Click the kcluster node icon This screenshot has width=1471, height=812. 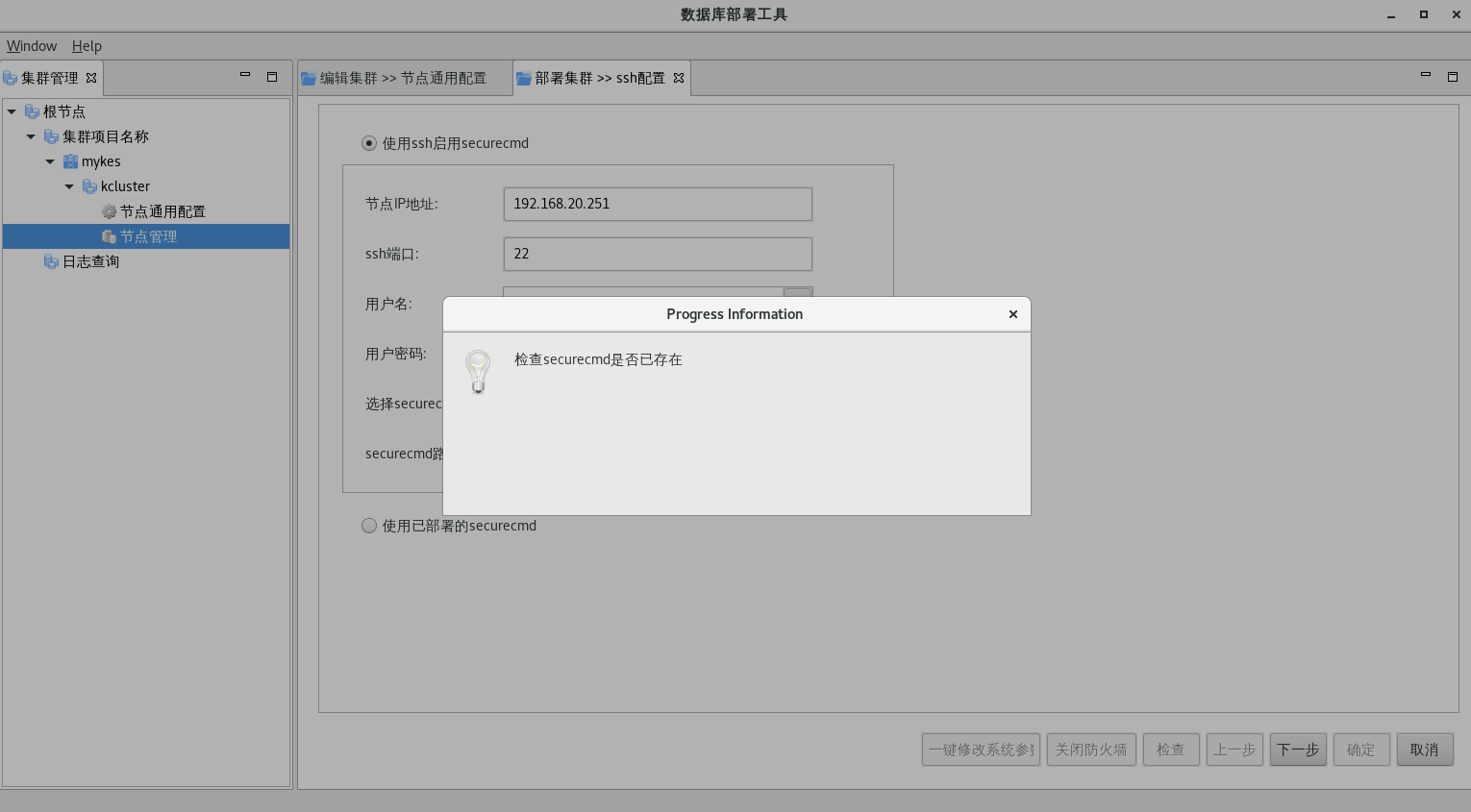pyautogui.click(x=89, y=186)
